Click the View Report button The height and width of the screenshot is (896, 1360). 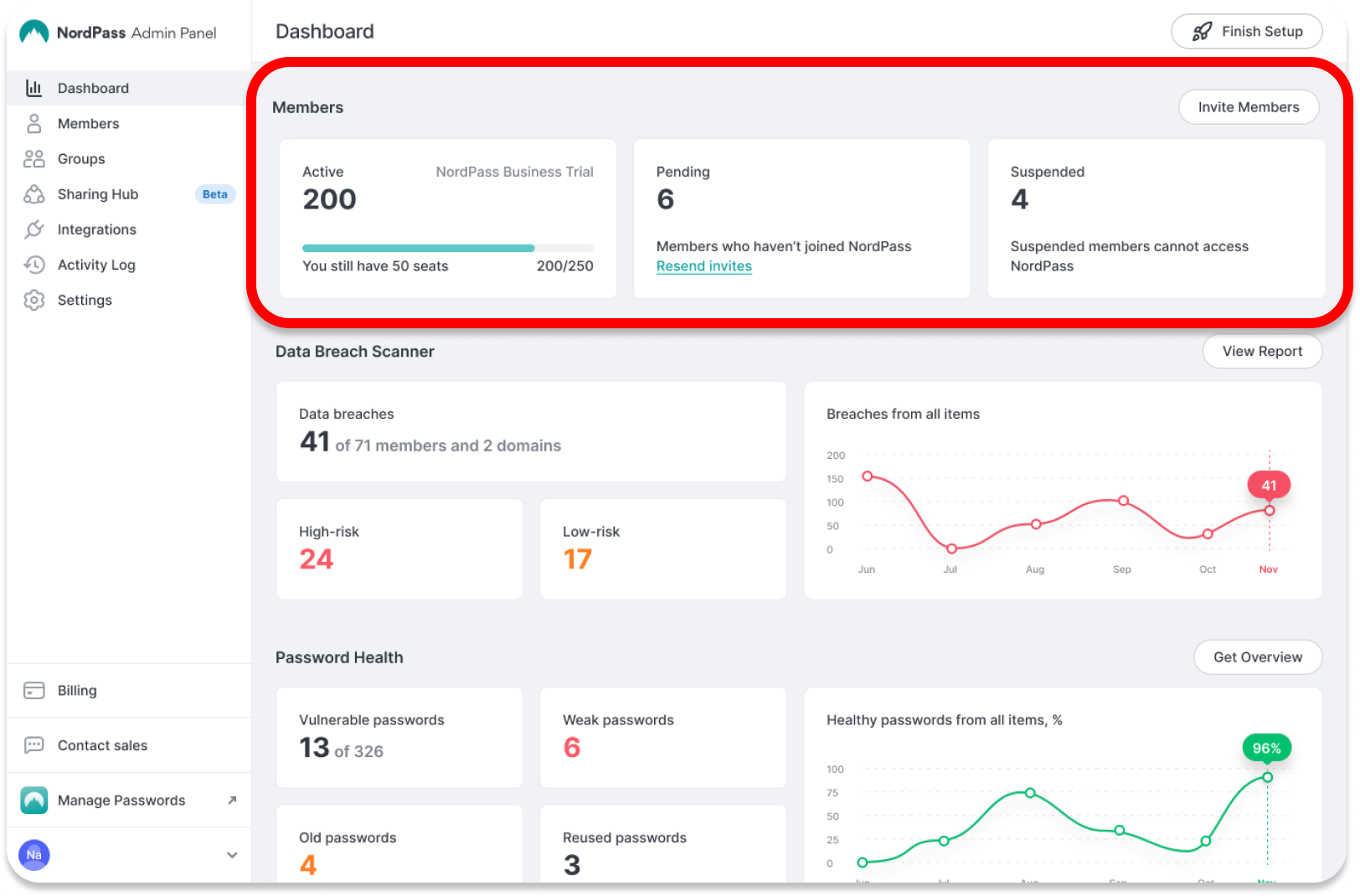[1262, 351]
